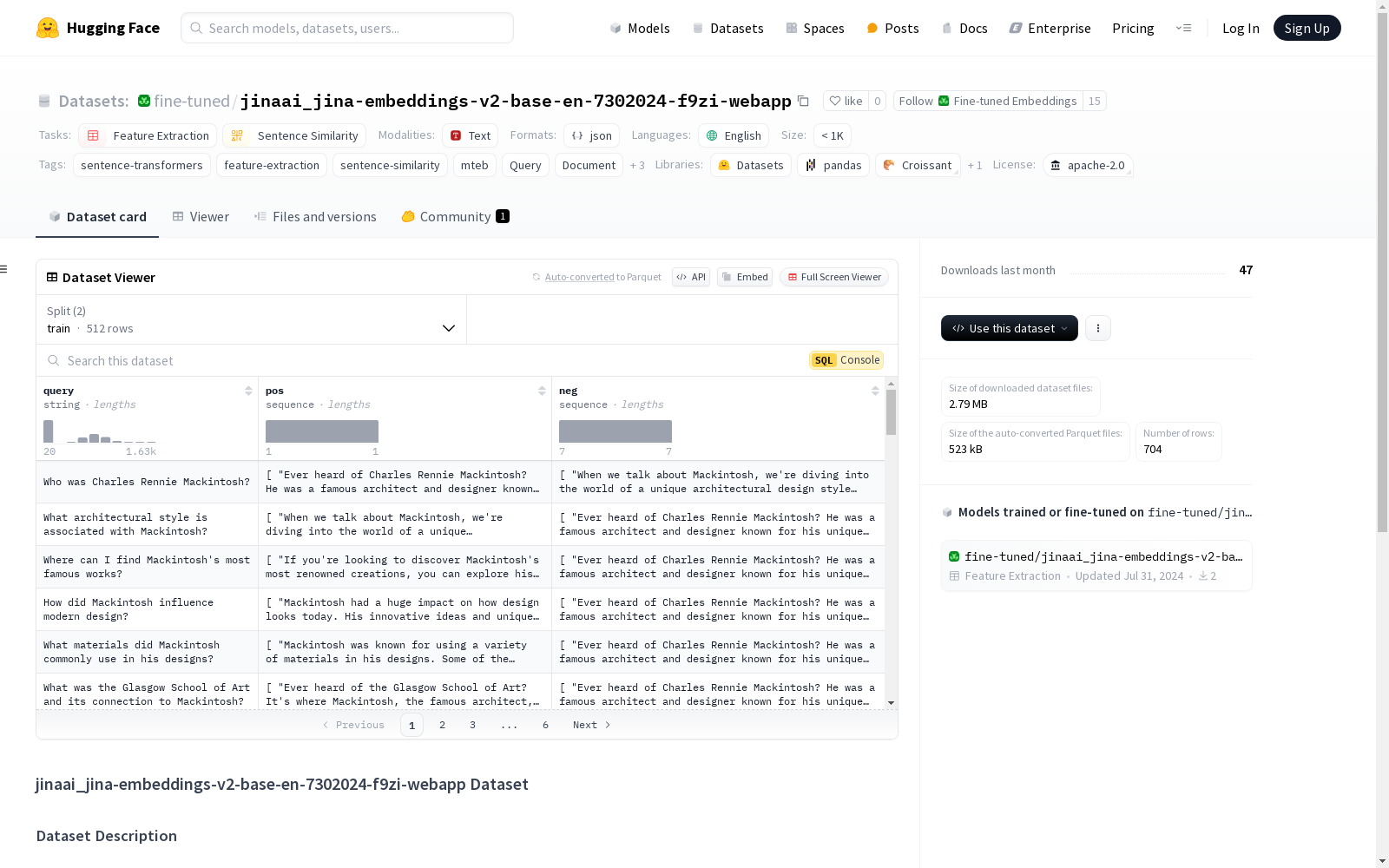Click the fine-tuned organization avatar icon
Screen dimensions: 1389x868
(144, 101)
